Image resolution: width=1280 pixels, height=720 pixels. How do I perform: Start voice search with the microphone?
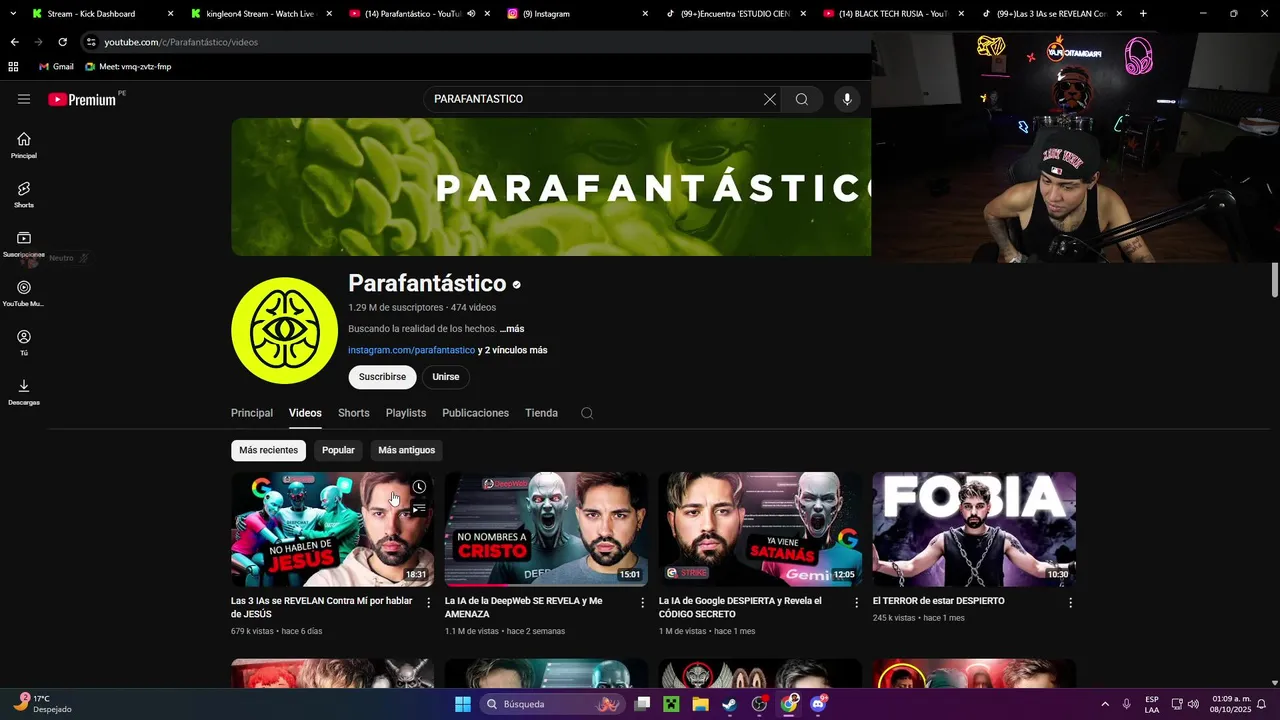(847, 99)
